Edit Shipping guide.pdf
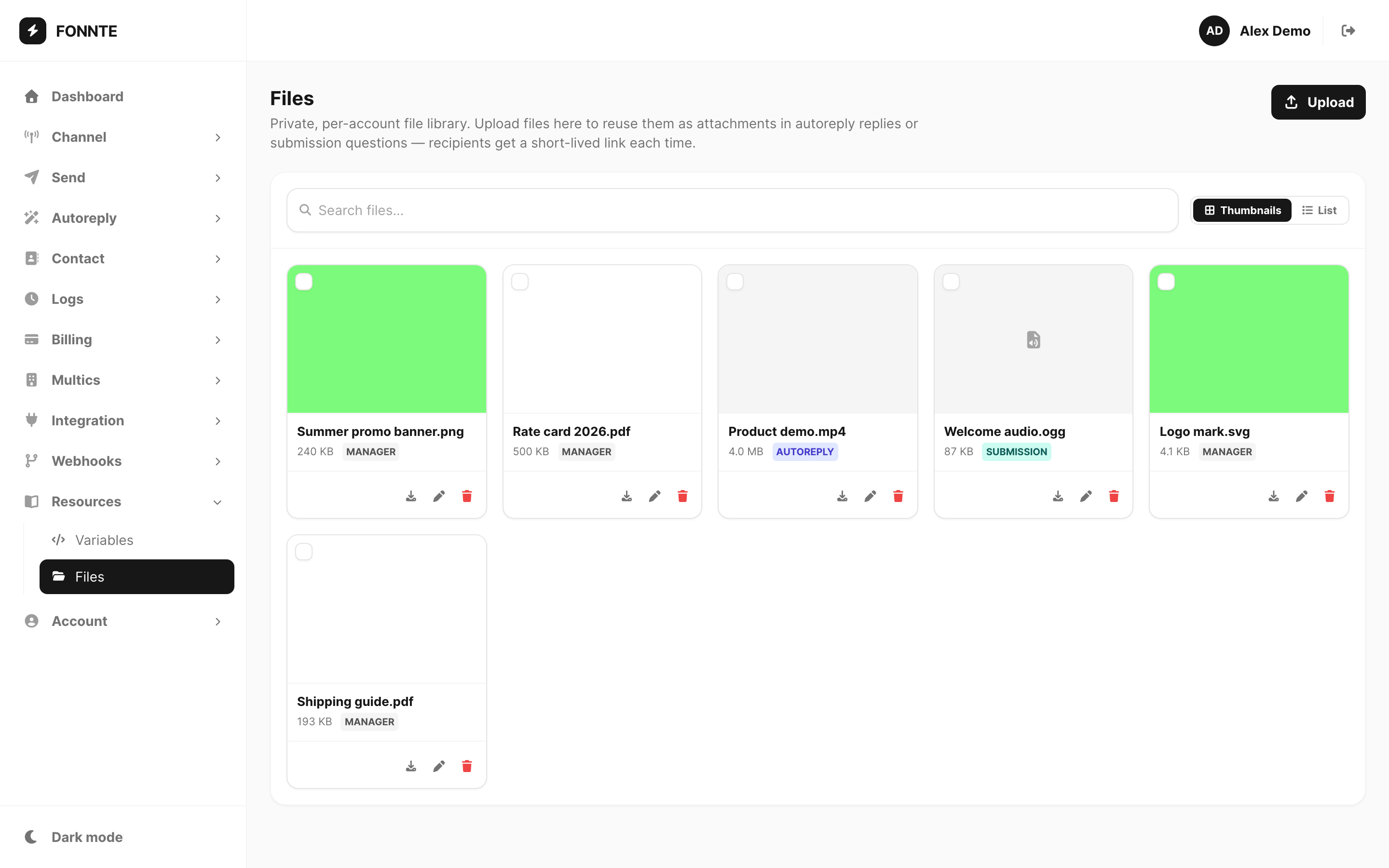The height and width of the screenshot is (868, 1389). (x=439, y=766)
